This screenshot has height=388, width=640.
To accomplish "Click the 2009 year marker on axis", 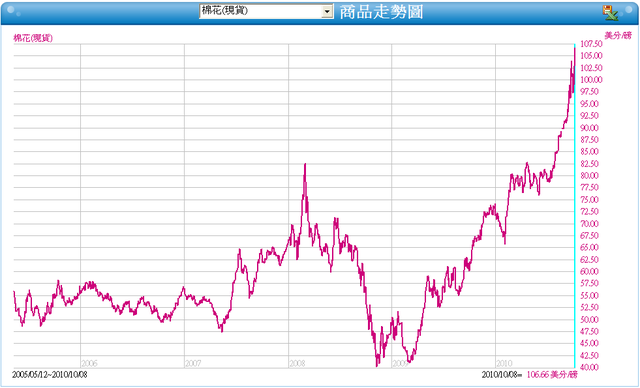I will tap(400, 363).
